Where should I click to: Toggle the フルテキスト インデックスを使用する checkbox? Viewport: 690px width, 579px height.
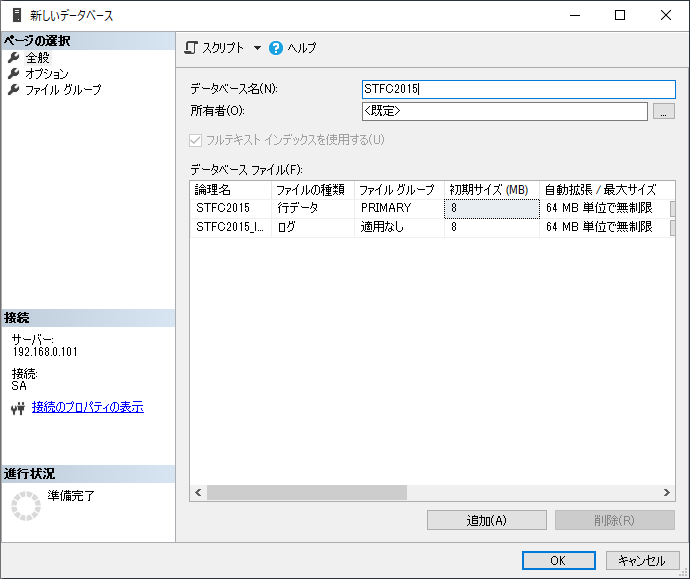(x=196, y=140)
